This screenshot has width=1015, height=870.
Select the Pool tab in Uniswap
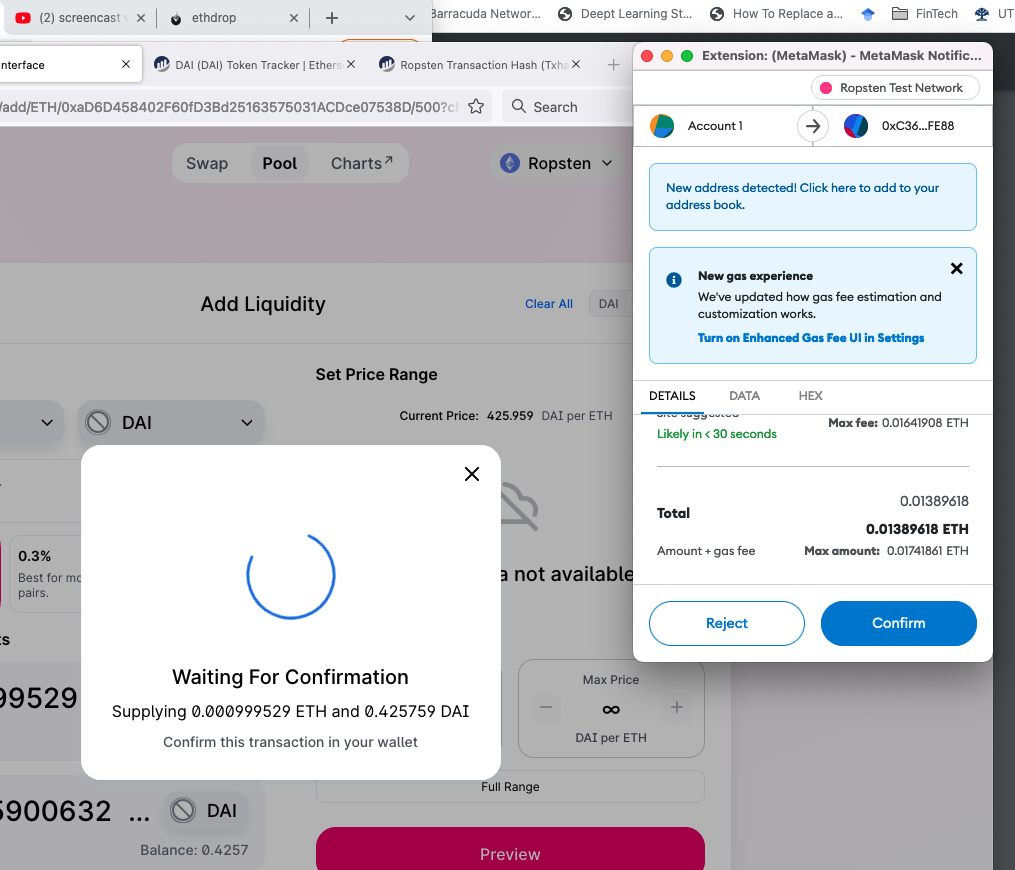[x=280, y=163]
